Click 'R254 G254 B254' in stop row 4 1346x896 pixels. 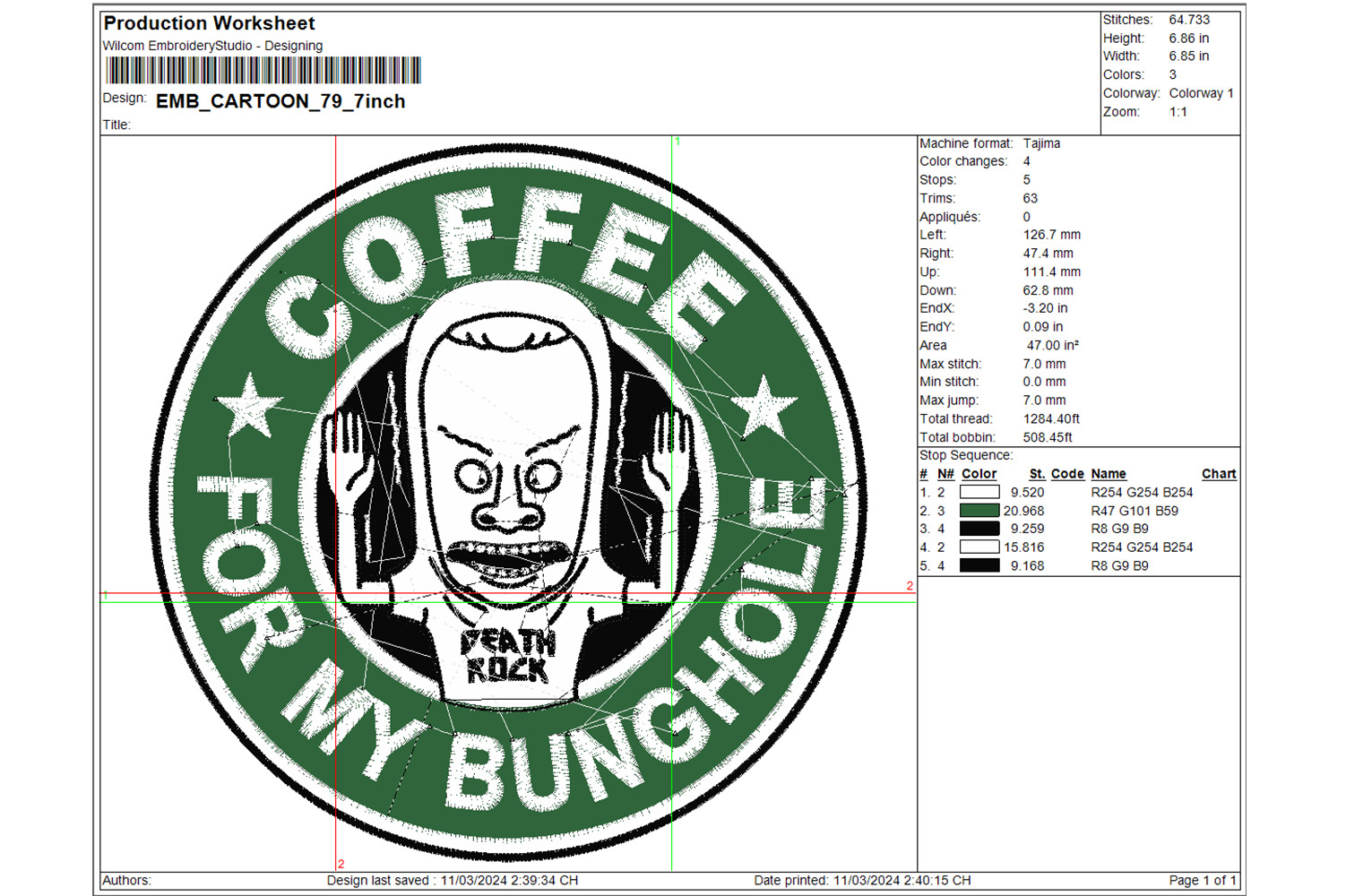coord(1142,547)
